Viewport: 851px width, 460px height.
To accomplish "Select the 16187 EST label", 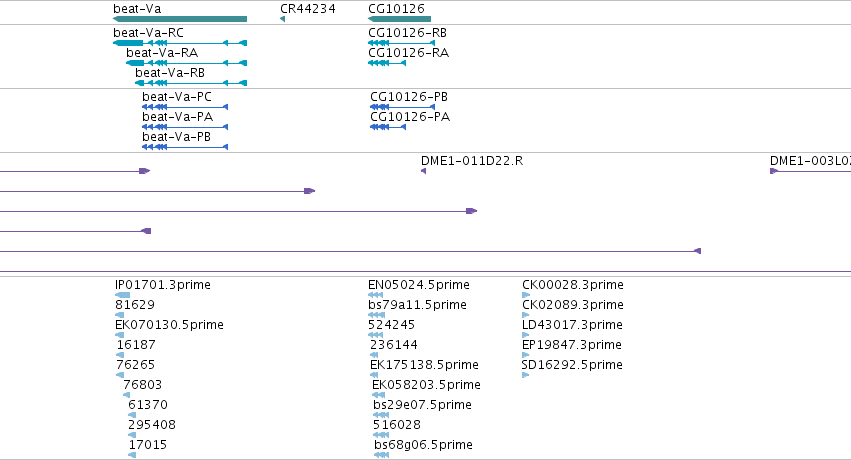I will [x=136, y=345].
